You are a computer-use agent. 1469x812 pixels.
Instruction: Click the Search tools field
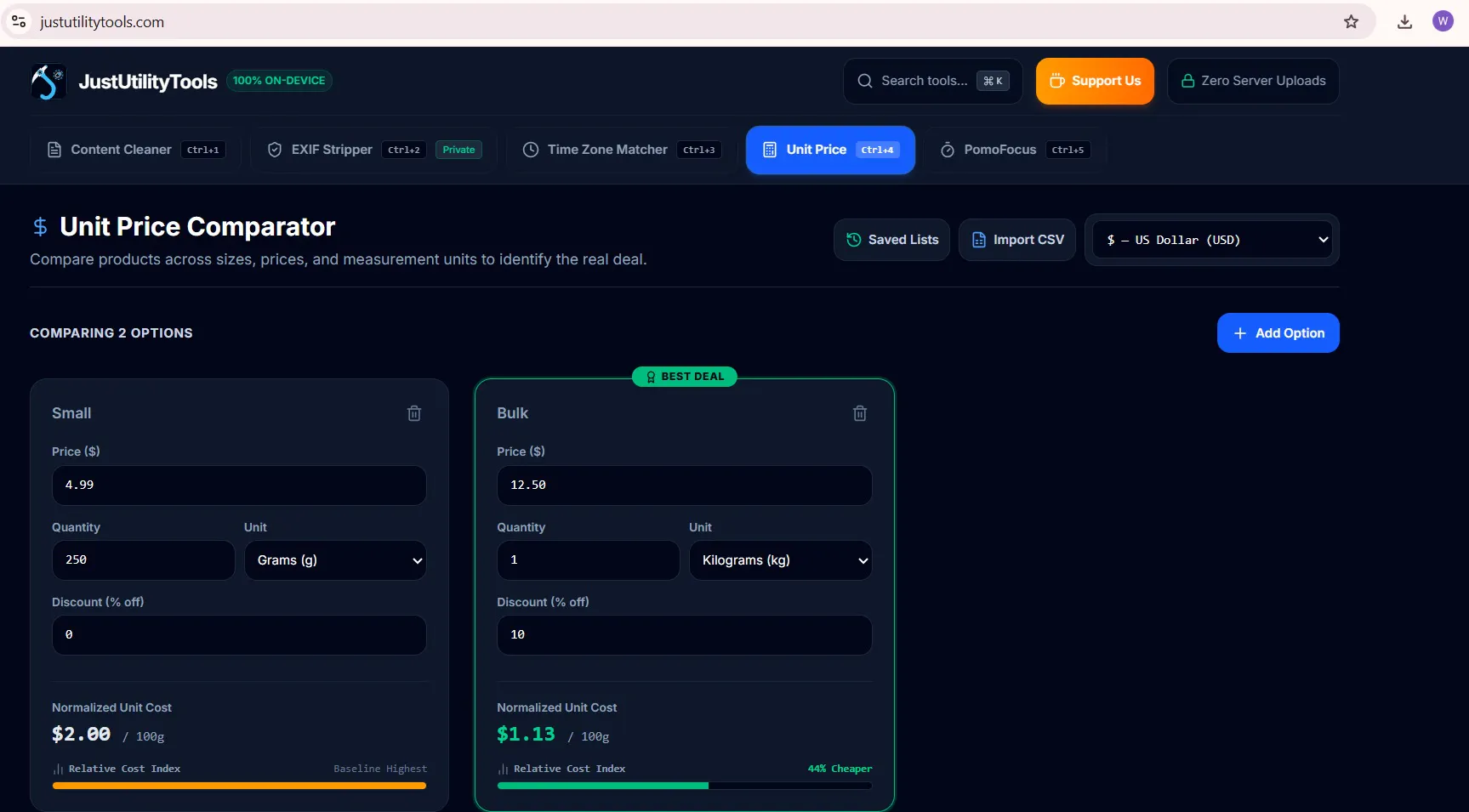point(932,81)
